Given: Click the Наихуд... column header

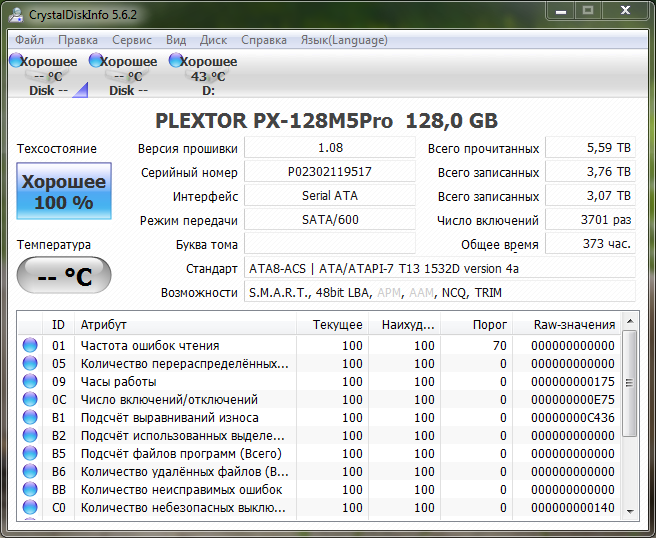Looking at the screenshot, I should (x=404, y=324).
